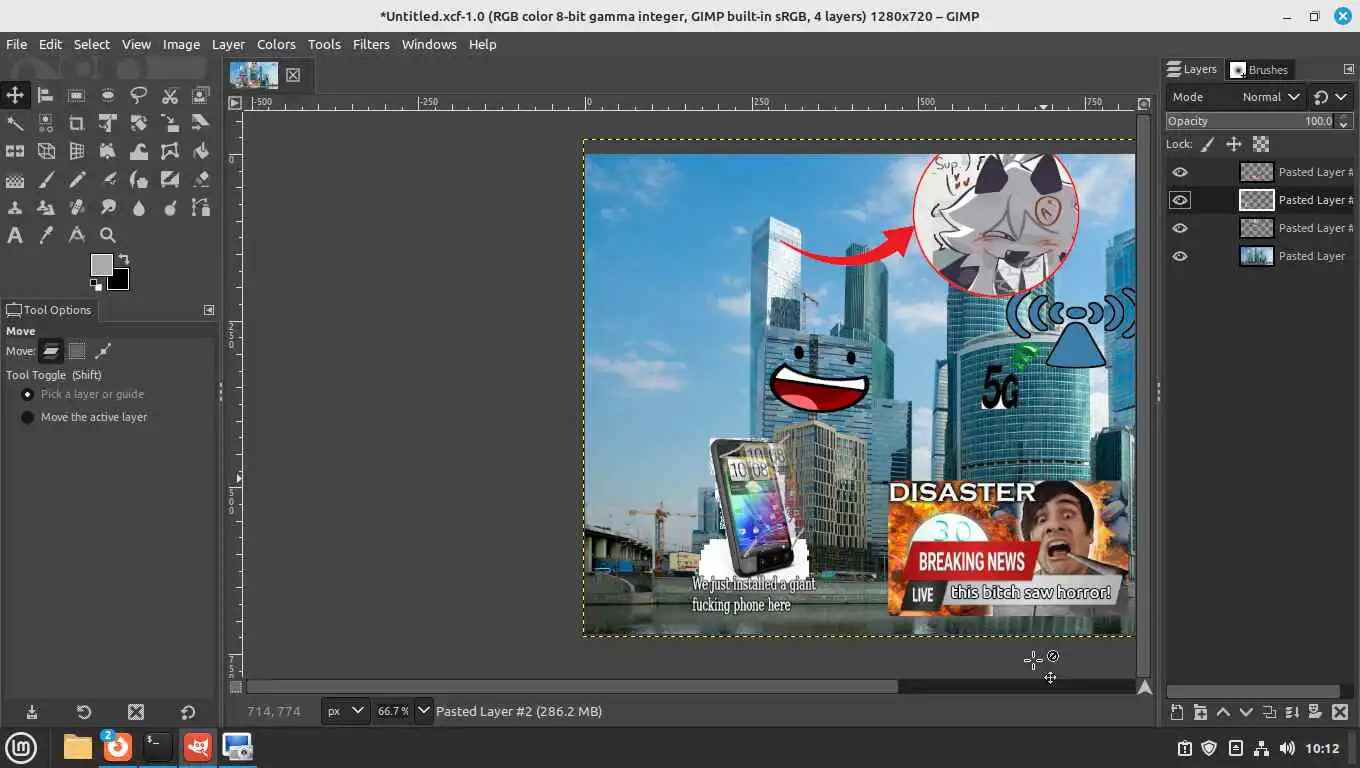Screen dimensions: 1360x768
Task: Select the Gradient tool
Action: pos(14,180)
